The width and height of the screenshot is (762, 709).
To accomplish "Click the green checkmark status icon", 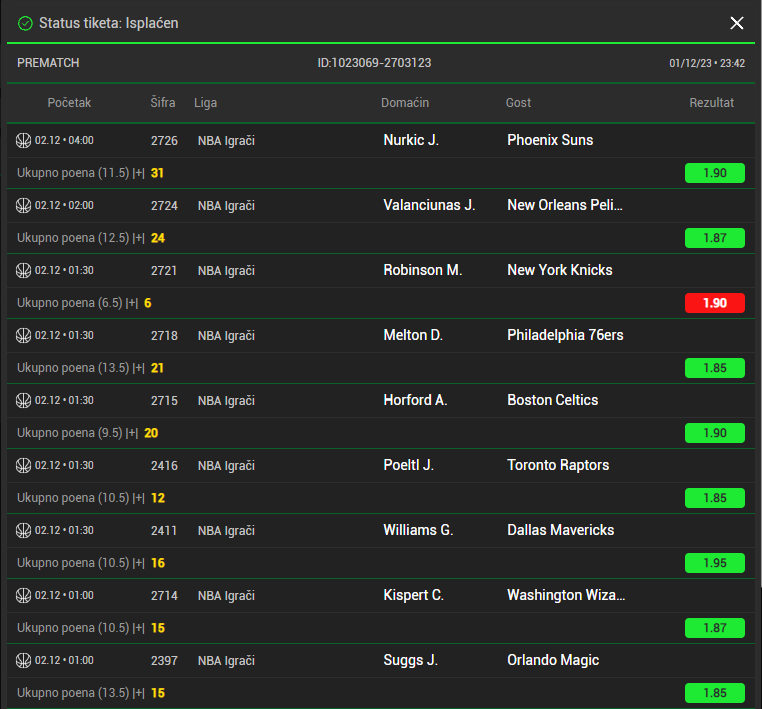I will [x=25, y=23].
